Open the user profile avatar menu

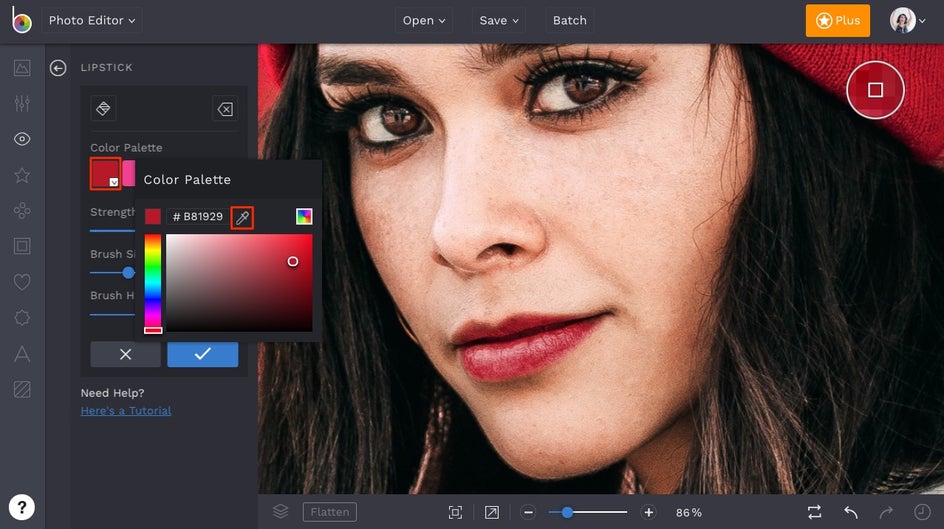(907, 20)
